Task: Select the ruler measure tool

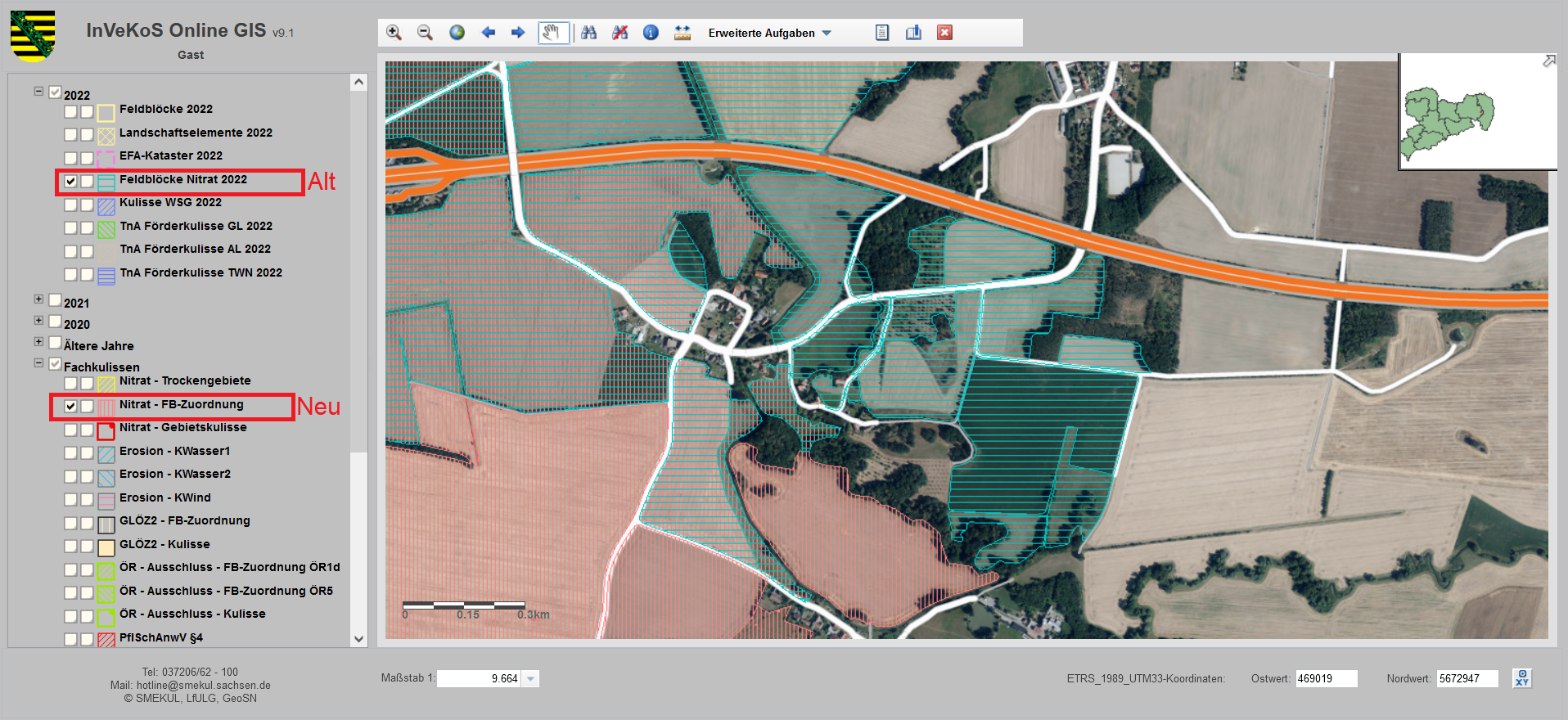Action: [x=682, y=33]
